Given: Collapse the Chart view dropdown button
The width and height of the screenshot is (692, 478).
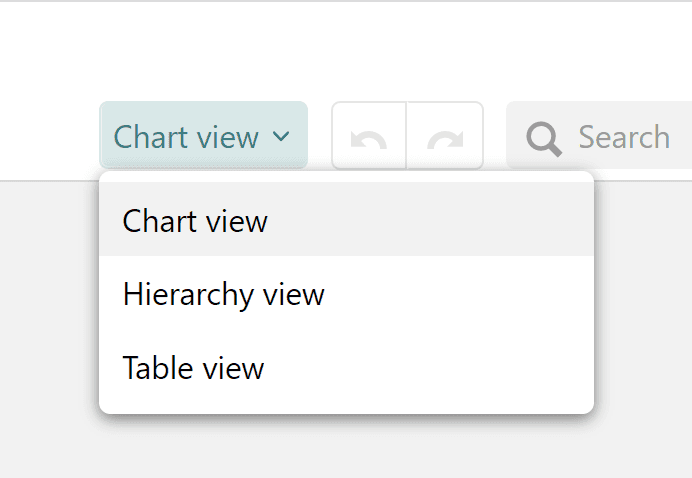Looking at the screenshot, I should 203,135.
